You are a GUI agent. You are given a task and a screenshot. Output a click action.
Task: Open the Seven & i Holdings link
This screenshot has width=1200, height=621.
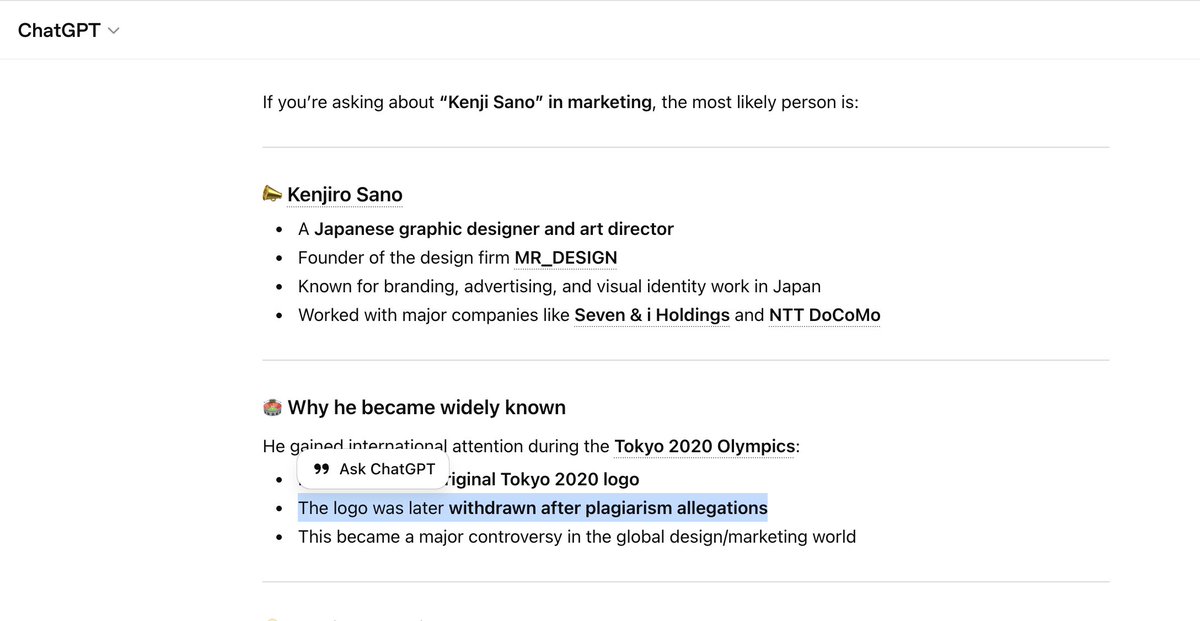pyautogui.click(x=652, y=315)
